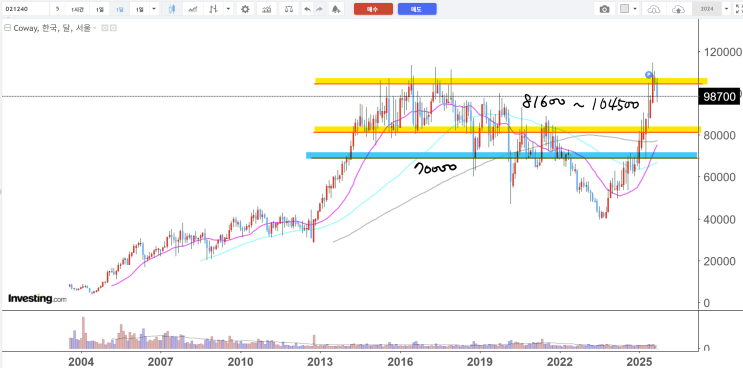
Task: Click the compare scales balance icon
Action: tap(289, 9)
